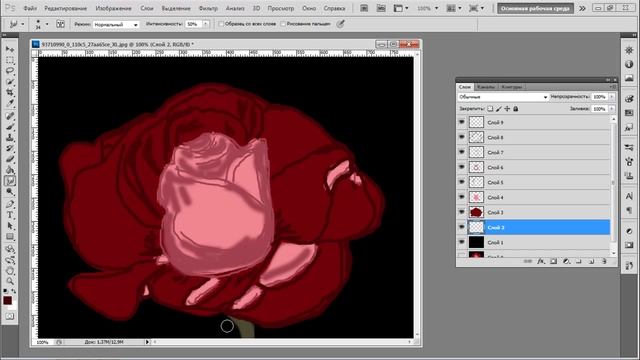Select the Zoom tool in toolbox
This screenshot has height=360, width=640.
(x=10, y=281)
